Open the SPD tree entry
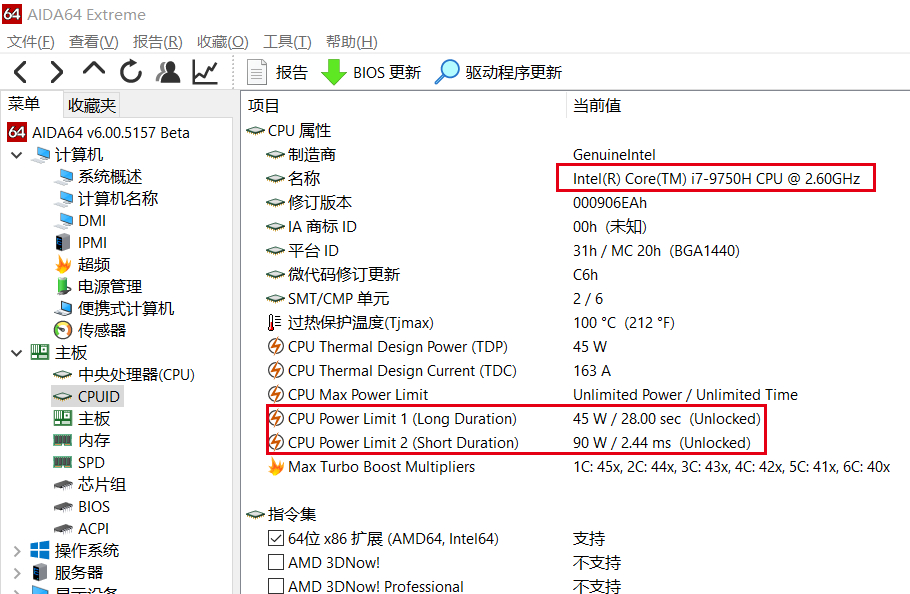Screen dimensions: 910x594 91,463
